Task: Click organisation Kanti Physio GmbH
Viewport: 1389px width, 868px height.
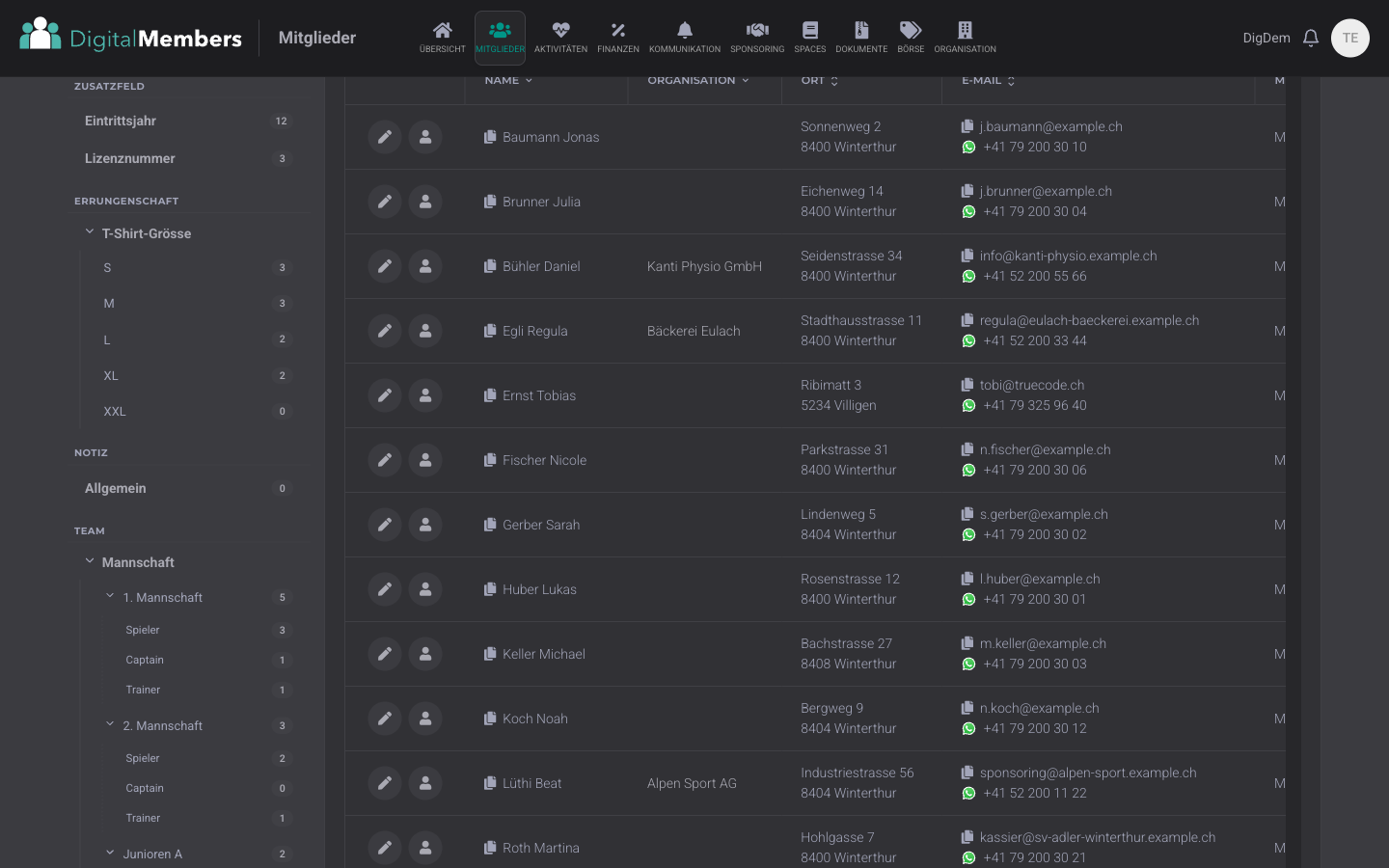Action: pyautogui.click(x=704, y=266)
